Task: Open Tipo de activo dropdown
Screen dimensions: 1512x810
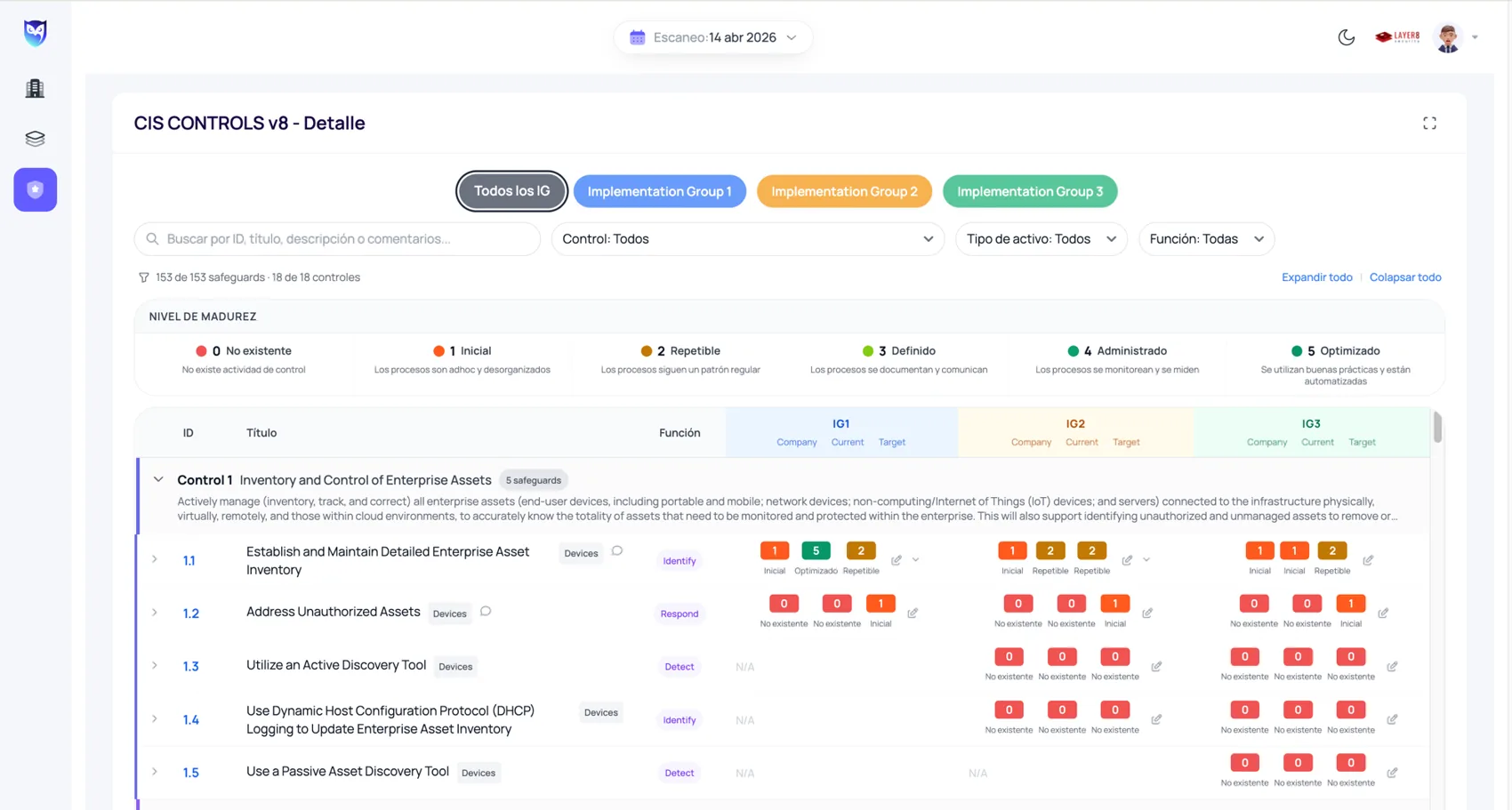Action: (1042, 239)
